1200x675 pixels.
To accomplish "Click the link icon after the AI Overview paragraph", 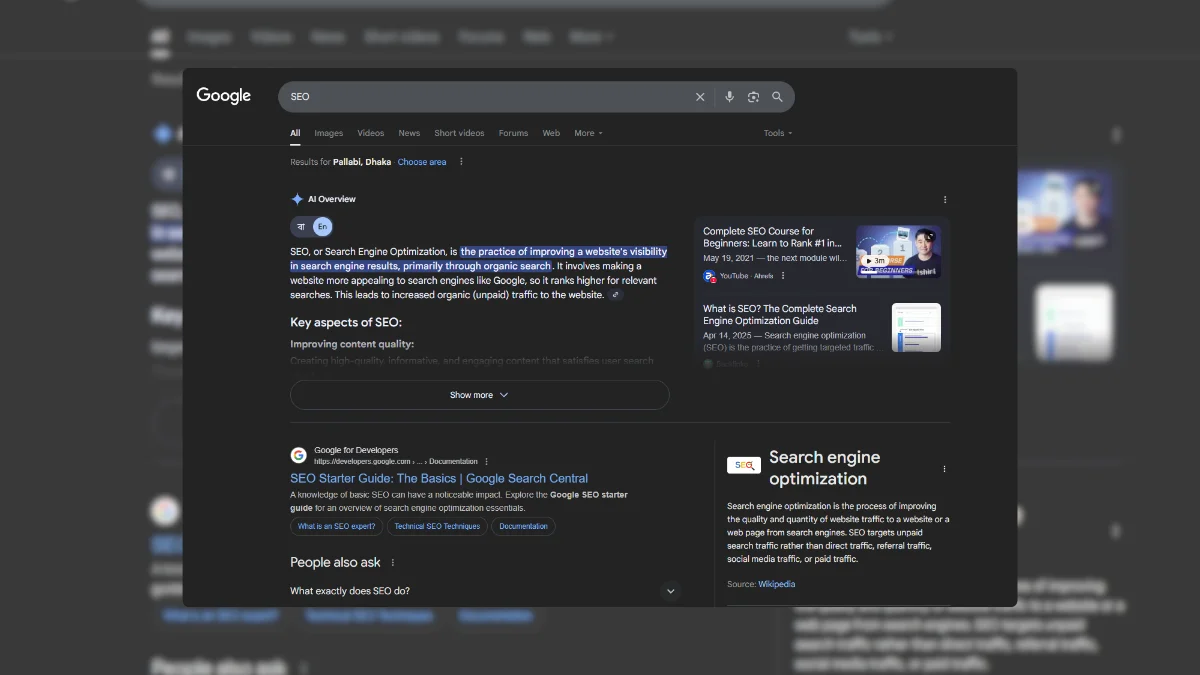I will pos(616,295).
